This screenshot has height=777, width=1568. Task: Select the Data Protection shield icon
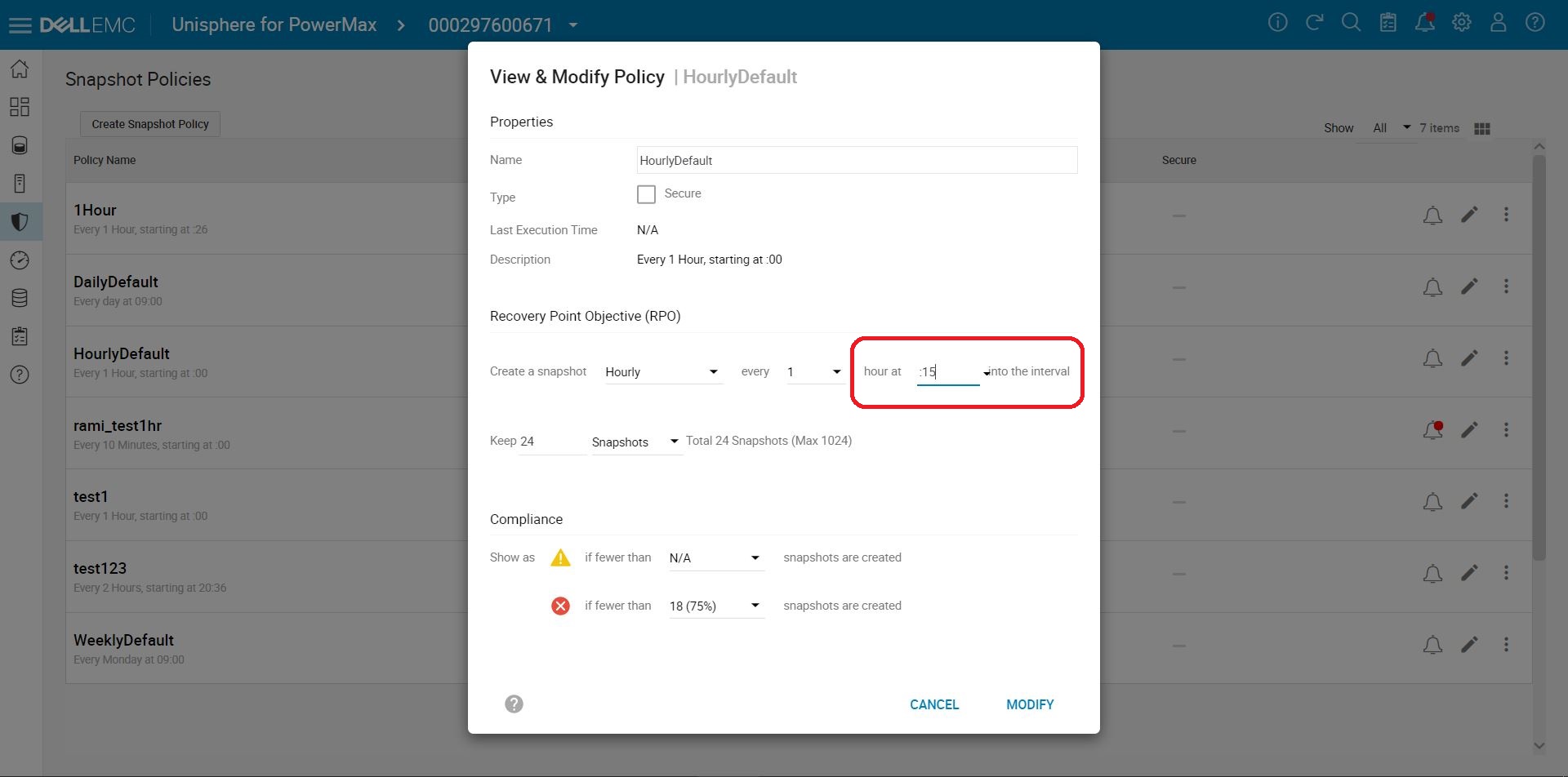point(20,221)
